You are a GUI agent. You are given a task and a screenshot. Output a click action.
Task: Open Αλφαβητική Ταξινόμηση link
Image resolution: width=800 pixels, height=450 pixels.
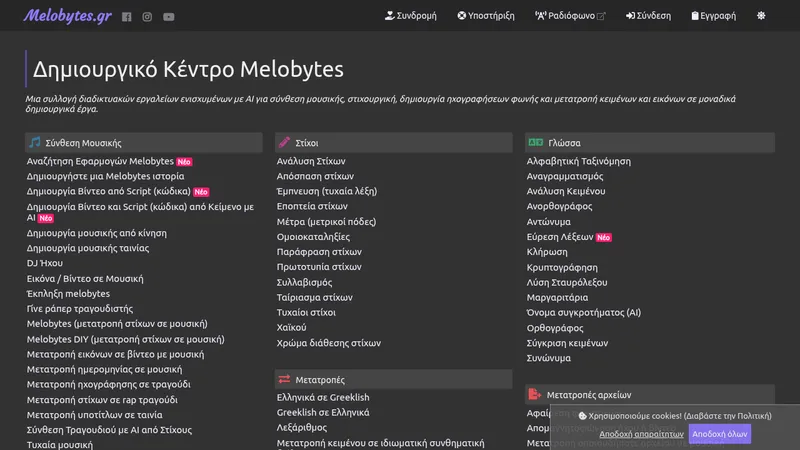pos(579,161)
